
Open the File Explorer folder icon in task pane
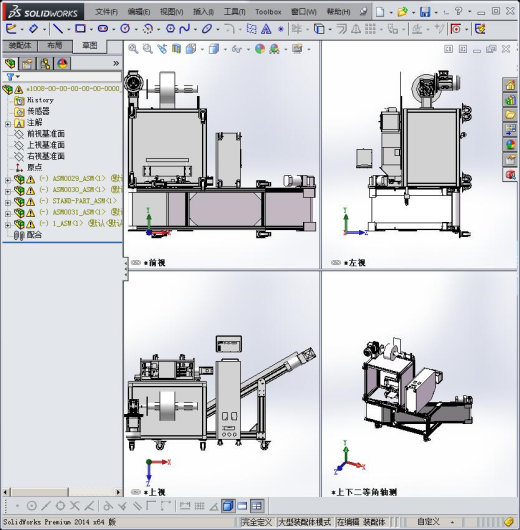point(510,114)
